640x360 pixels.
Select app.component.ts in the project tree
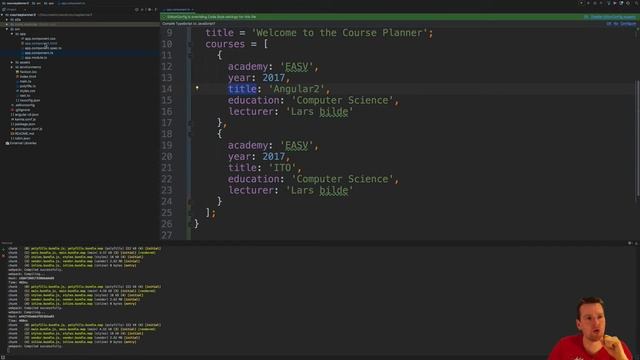(39, 53)
